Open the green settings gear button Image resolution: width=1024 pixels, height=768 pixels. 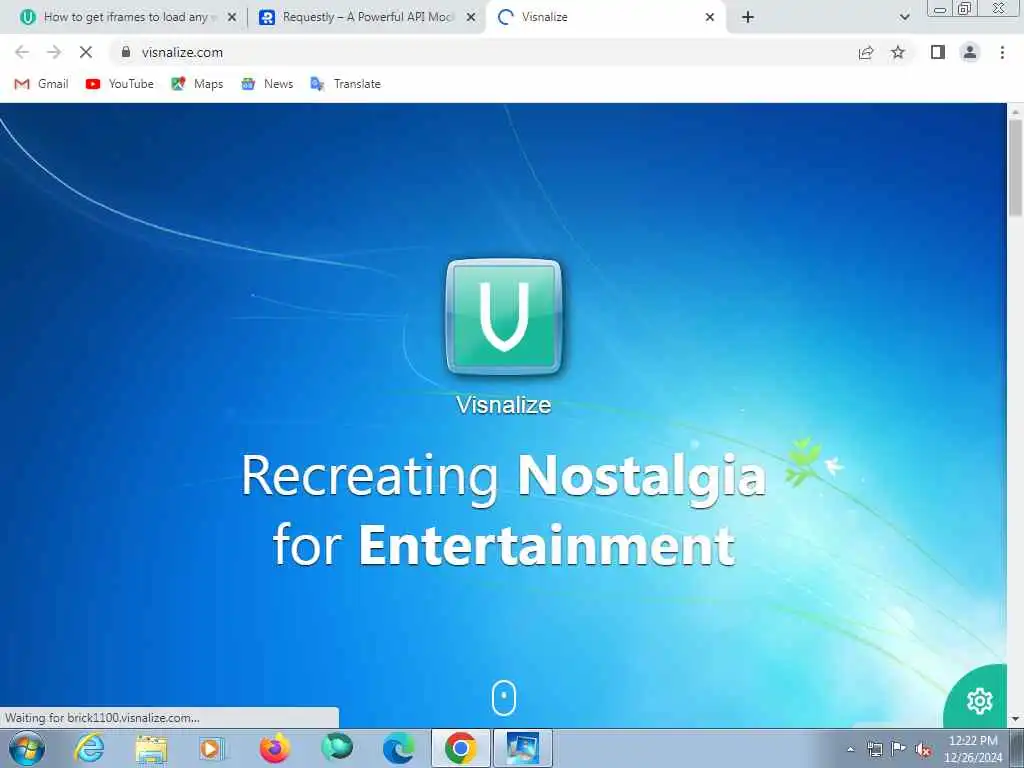pyautogui.click(x=979, y=701)
